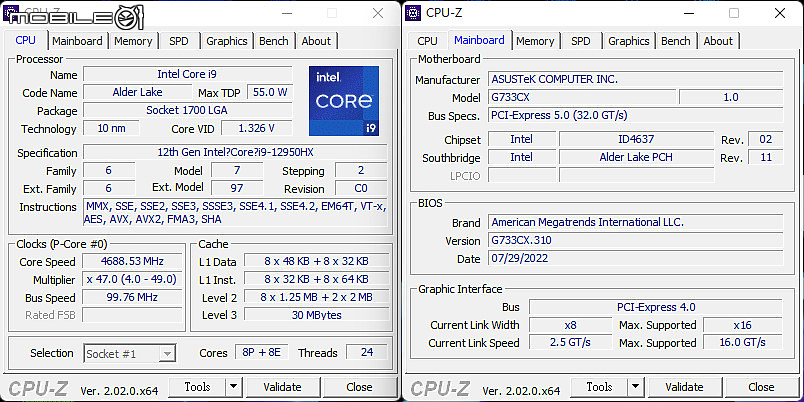Click Validate button in left window
The height and width of the screenshot is (402, 804).
click(x=283, y=387)
